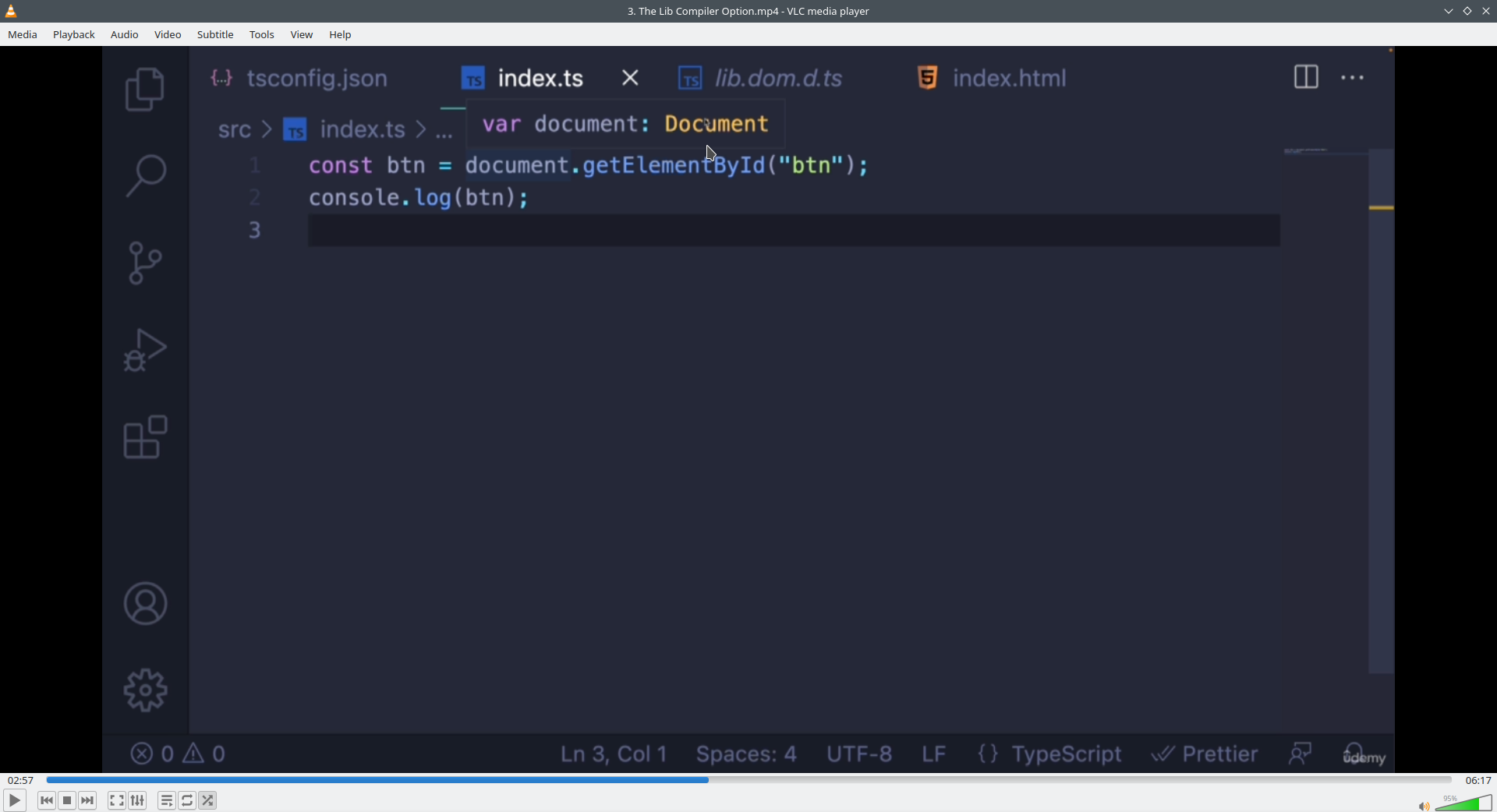This screenshot has width=1497, height=812.
Task: Toggle VLC fullscreen mode
Action: coord(117,800)
